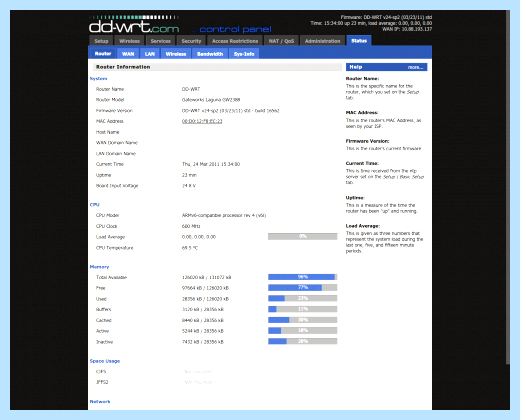Click the Active memory bar

click(302, 330)
